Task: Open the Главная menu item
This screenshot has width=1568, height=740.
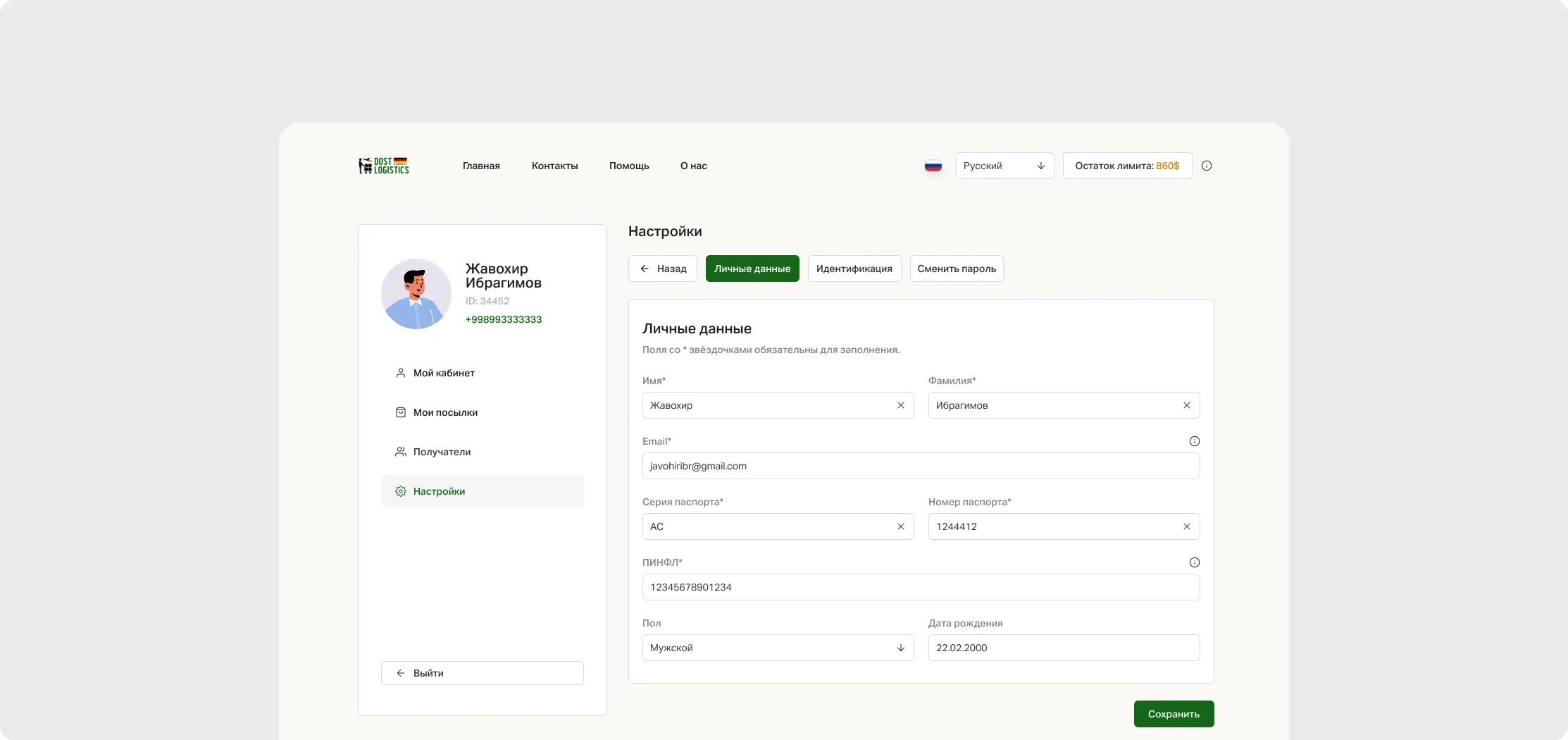Action: pyautogui.click(x=481, y=166)
